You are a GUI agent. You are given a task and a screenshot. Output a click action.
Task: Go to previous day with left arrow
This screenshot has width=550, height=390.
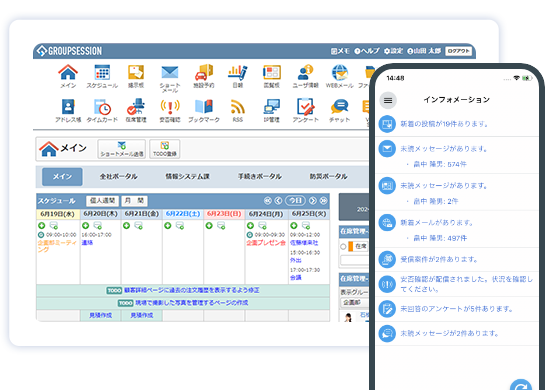click(x=278, y=201)
